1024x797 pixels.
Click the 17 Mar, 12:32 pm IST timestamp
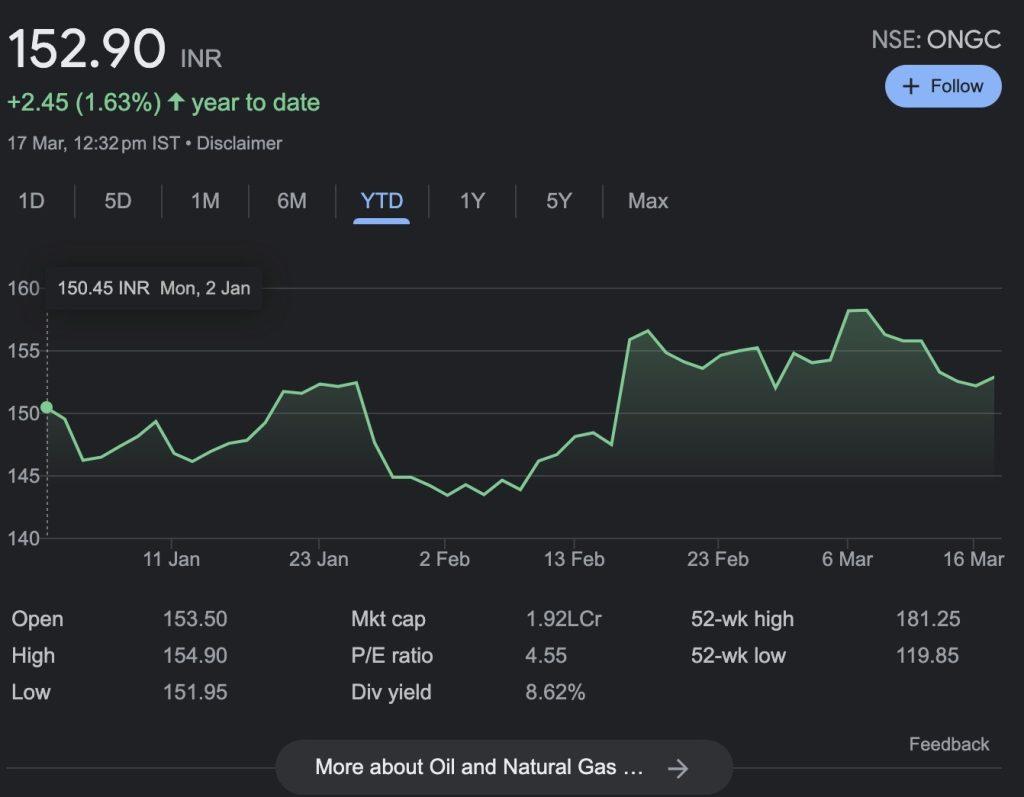[93, 144]
